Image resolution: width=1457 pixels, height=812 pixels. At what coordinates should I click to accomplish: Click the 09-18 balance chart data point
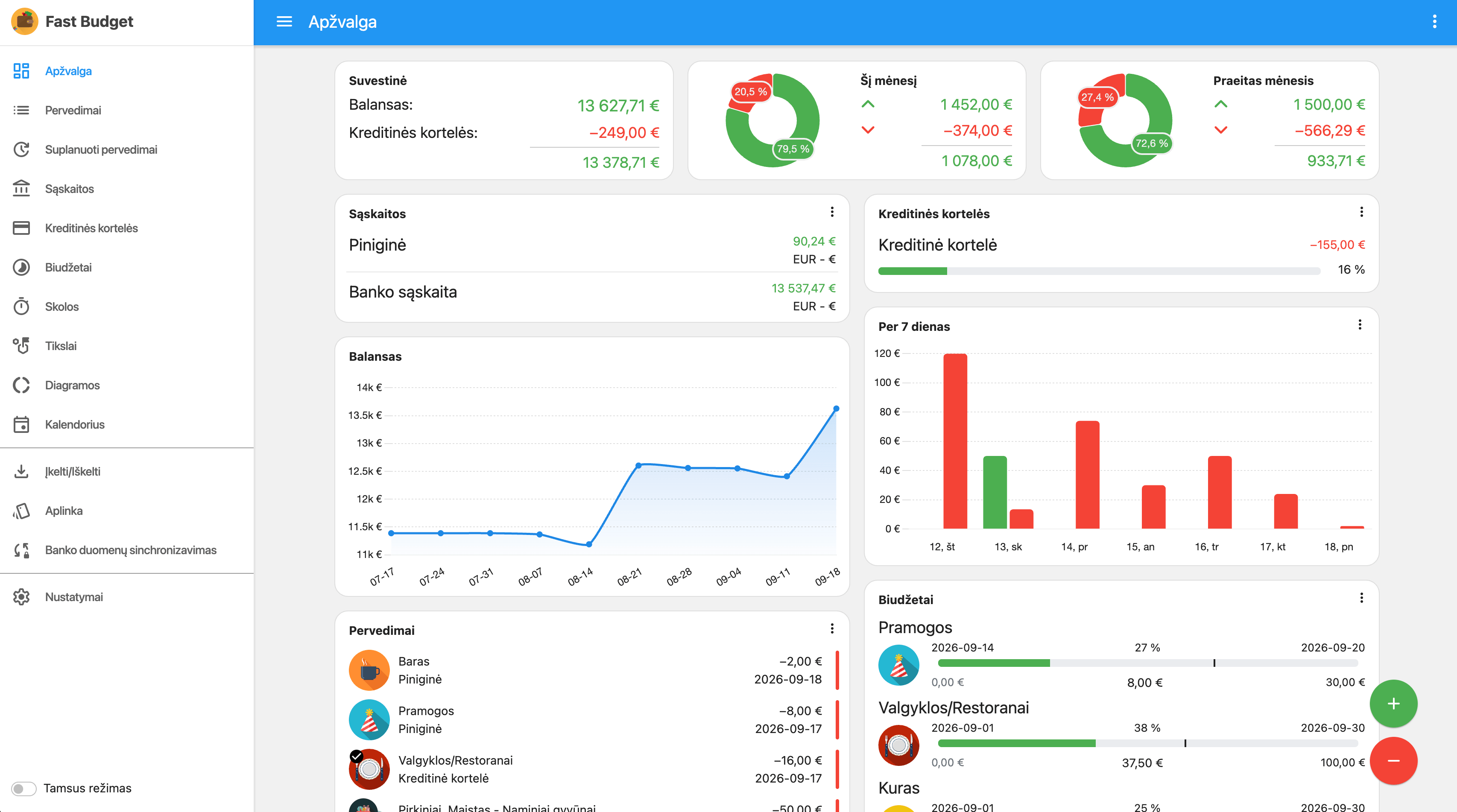[836, 408]
